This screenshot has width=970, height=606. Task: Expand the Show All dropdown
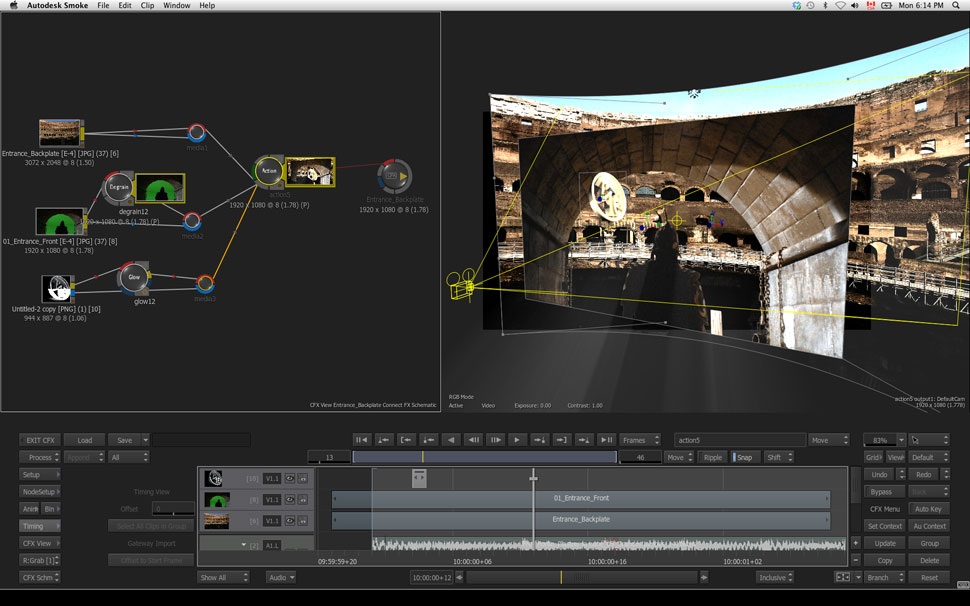click(222, 577)
